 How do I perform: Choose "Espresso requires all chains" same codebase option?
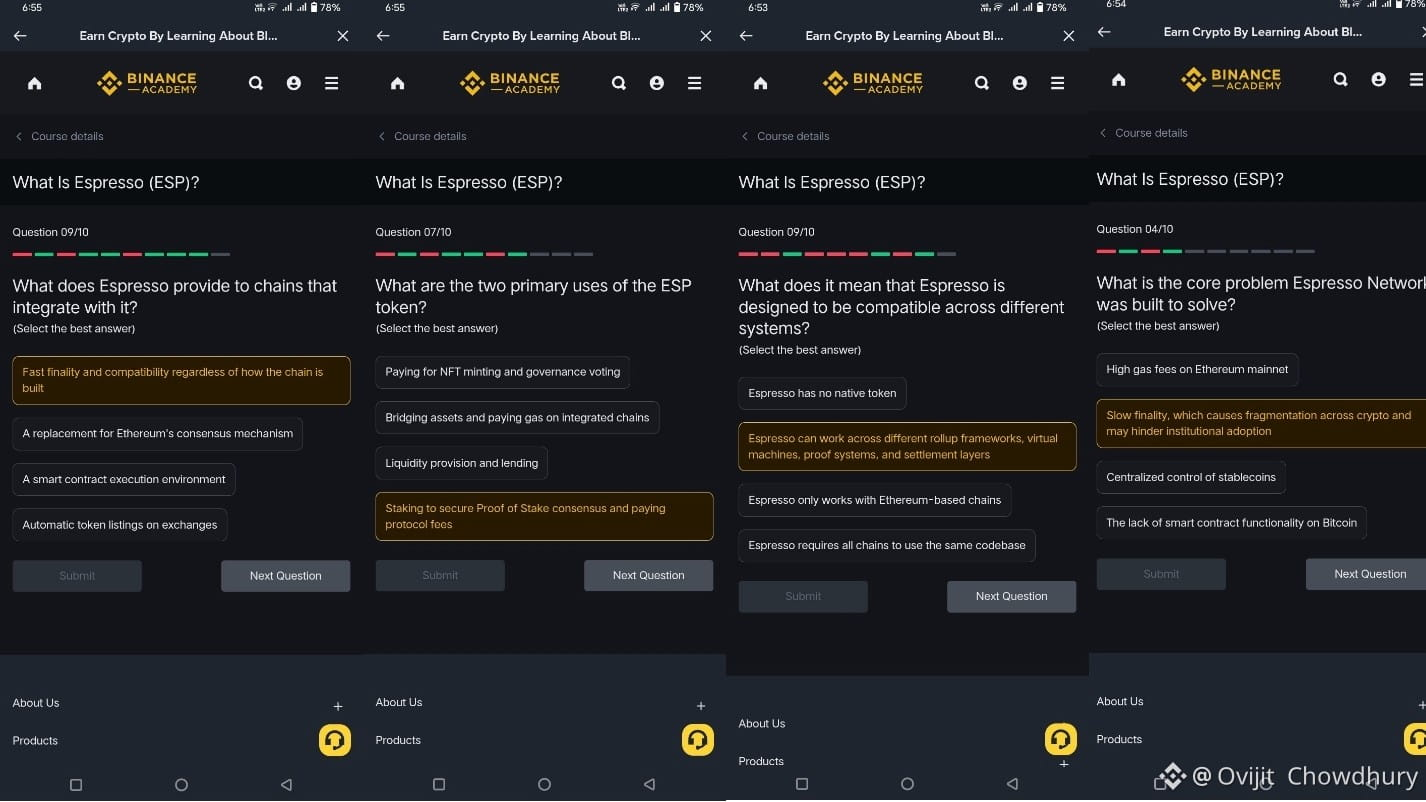pyautogui.click(x=887, y=546)
